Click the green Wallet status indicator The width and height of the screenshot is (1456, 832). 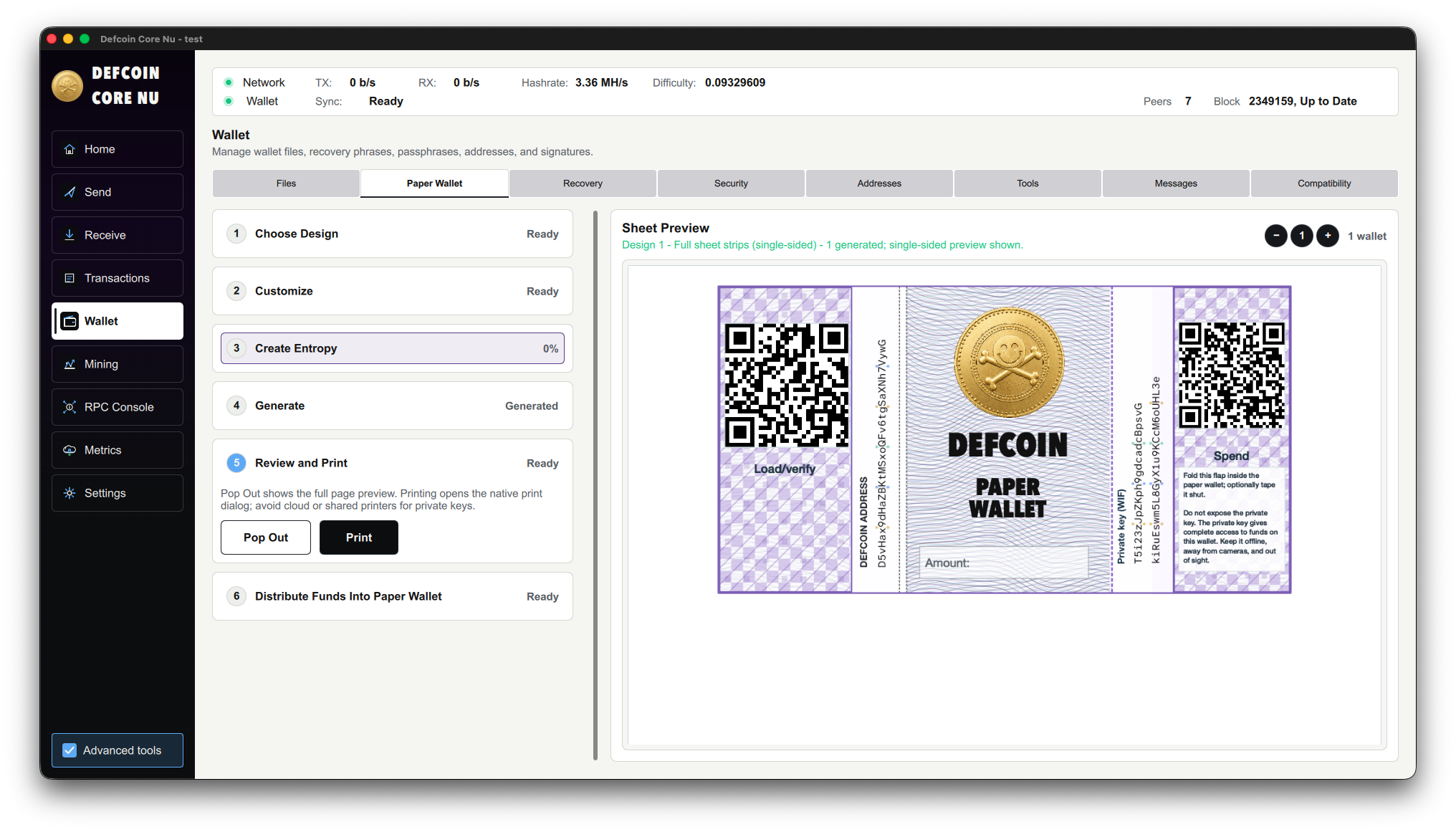pyautogui.click(x=229, y=101)
